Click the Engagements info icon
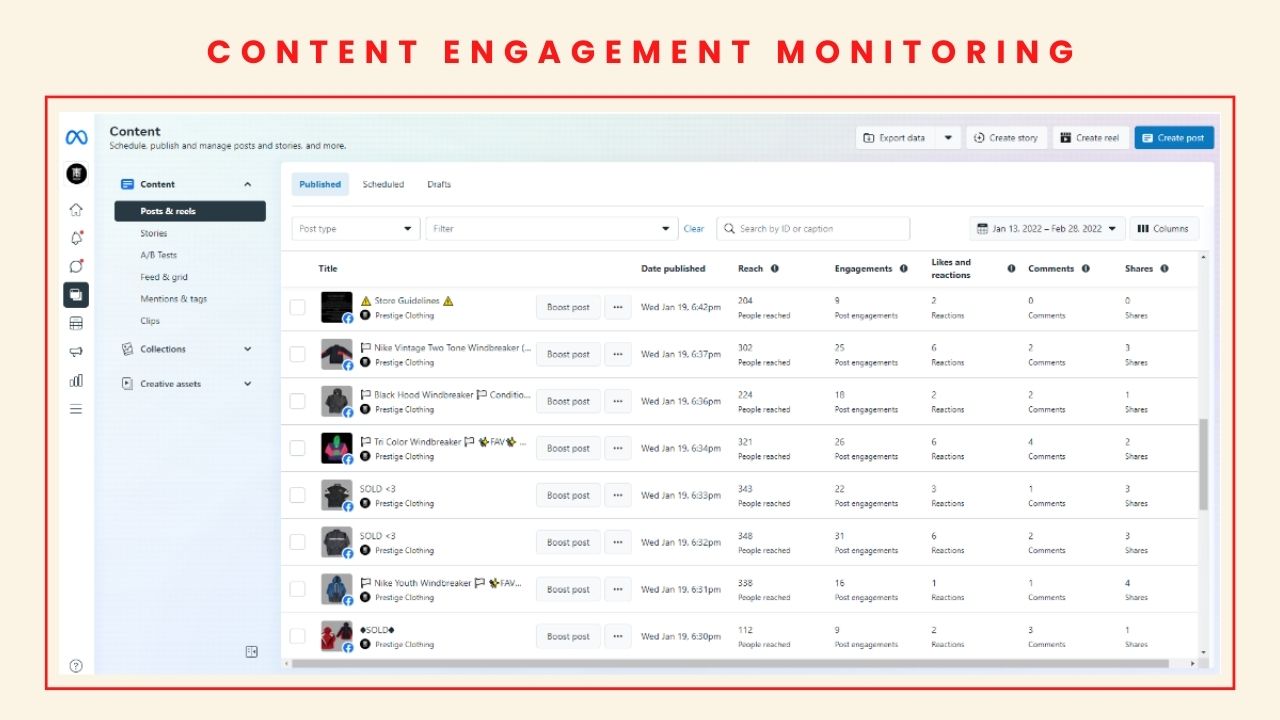The width and height of the screenshot is (1280, 720). point(904,269)
